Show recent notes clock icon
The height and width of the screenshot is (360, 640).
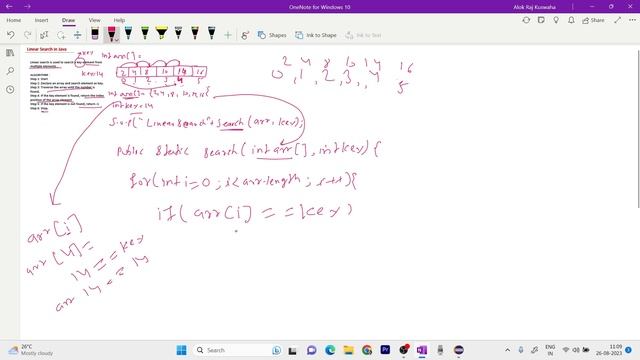point(10,89)
